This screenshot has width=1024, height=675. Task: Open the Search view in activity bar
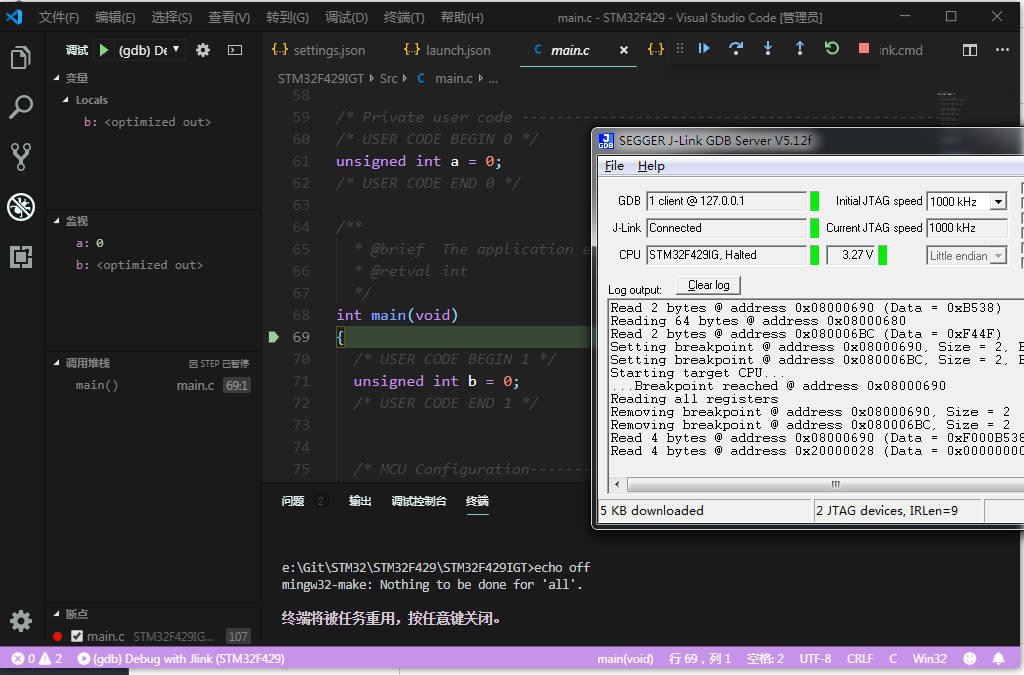pyautogui.click(x=21, y=107)
